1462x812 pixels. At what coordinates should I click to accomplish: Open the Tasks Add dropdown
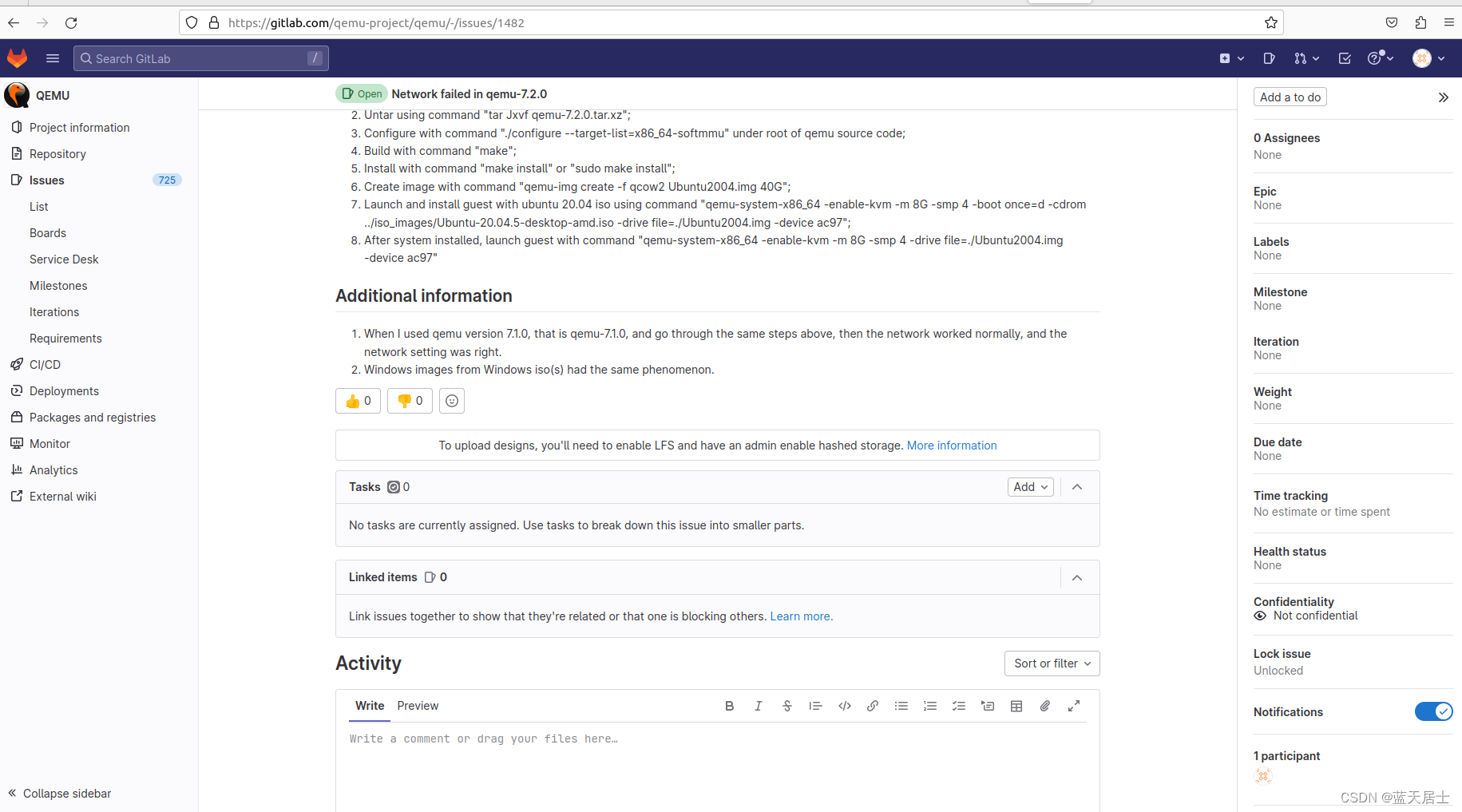point(1031,487)
